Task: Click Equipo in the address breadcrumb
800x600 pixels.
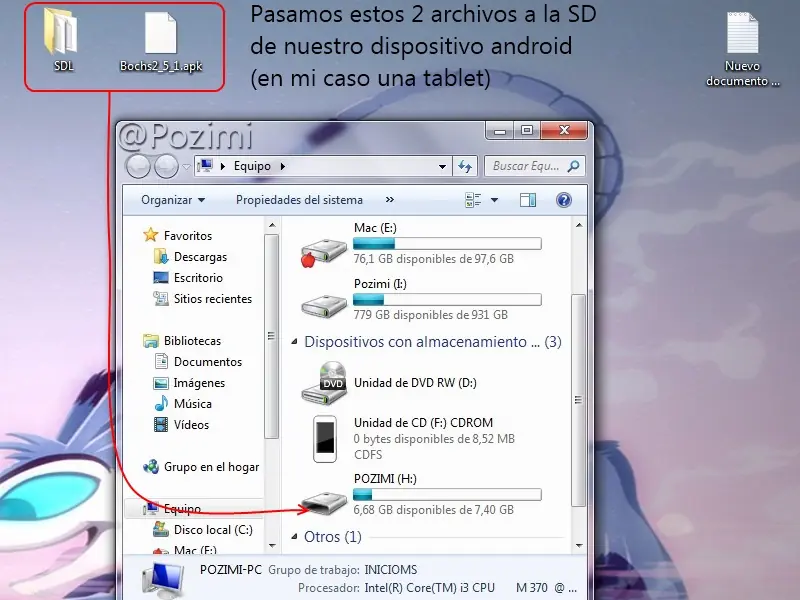Action: pos(252,166)
